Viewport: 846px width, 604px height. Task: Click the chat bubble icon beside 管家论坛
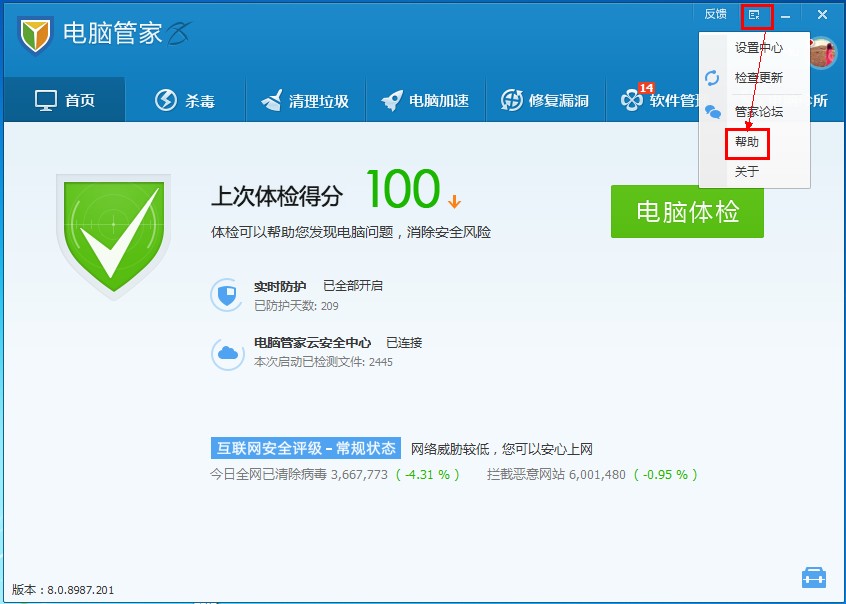(x=712, y=113)
